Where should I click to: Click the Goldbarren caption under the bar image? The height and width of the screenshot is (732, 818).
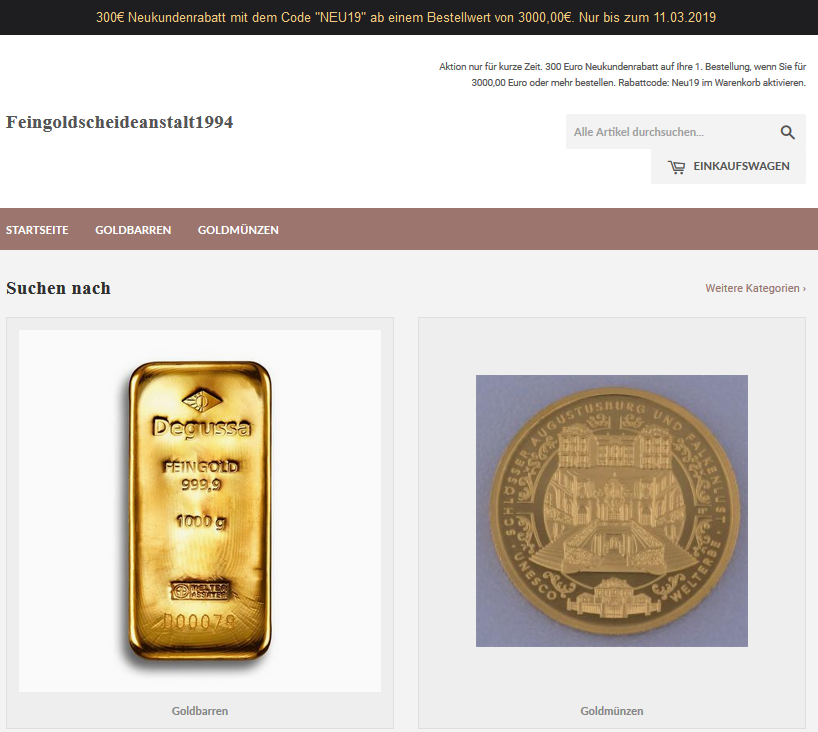tap(200, 711)
